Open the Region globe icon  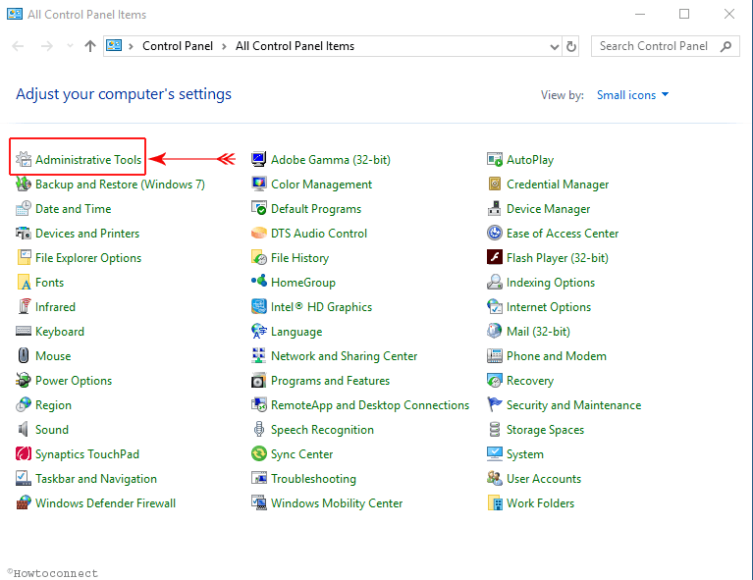(x=24, y=404)
